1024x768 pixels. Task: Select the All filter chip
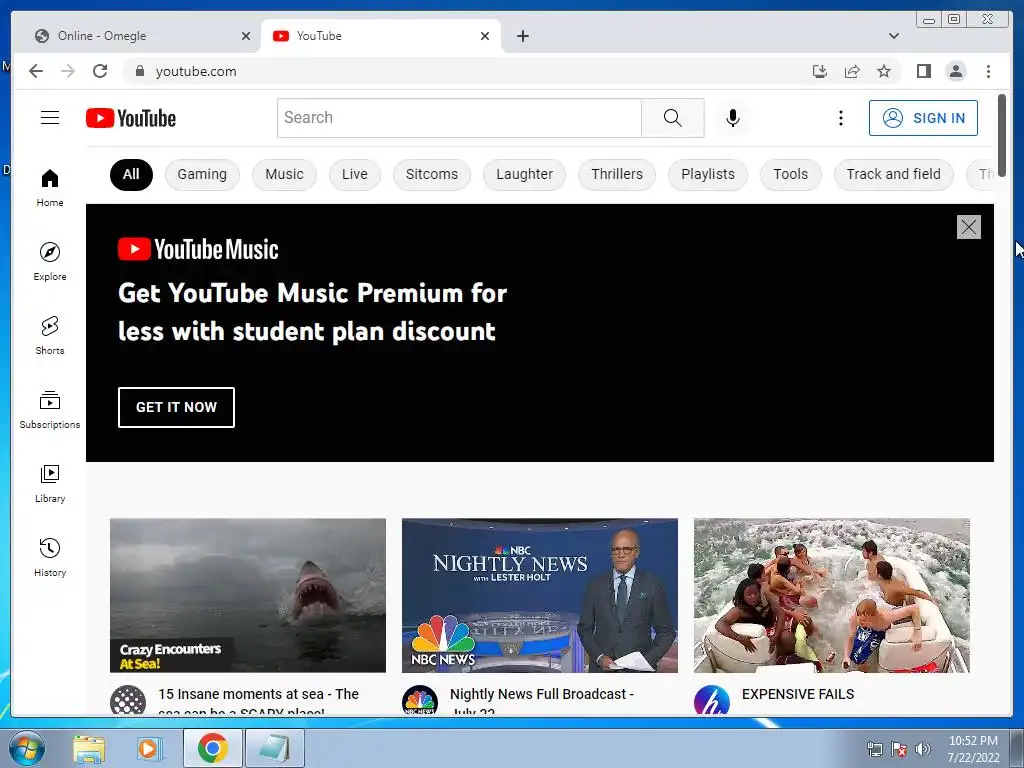[131, 174]
